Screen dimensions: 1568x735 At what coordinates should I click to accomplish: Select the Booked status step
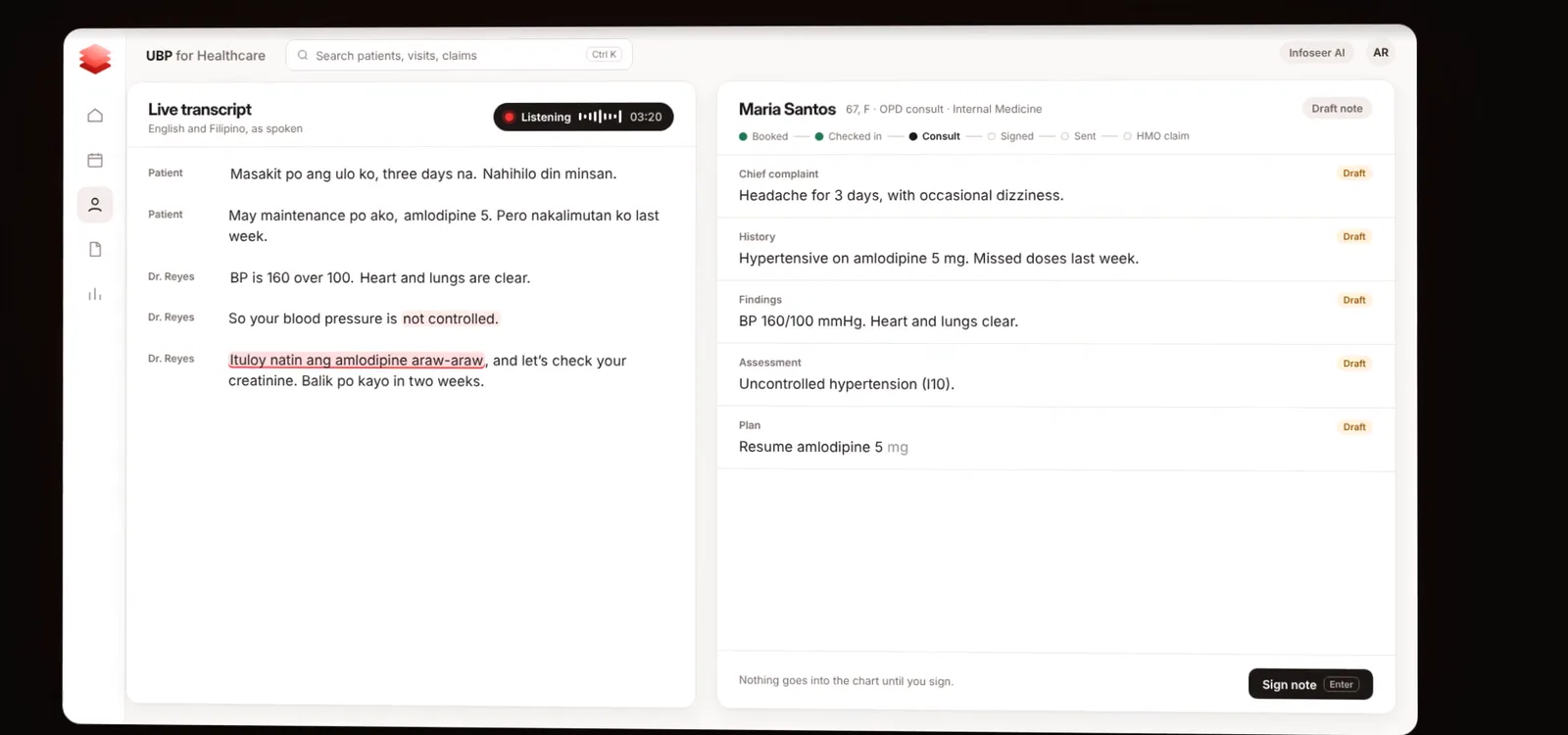coord(763,136)
